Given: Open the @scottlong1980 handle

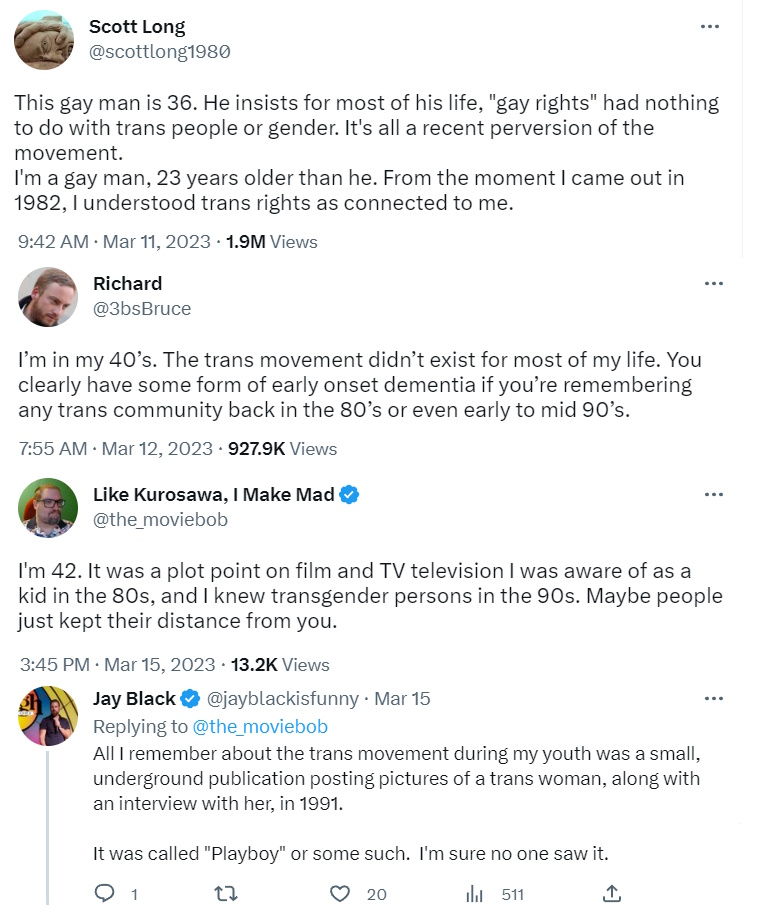Looking at the screenshot, I should [x=159, y=52].
